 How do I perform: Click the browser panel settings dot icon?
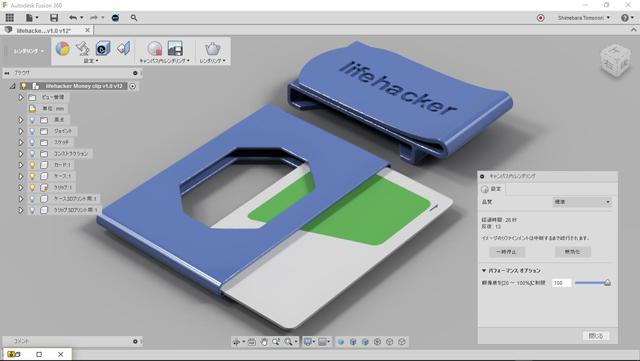(x=135, y=73)
